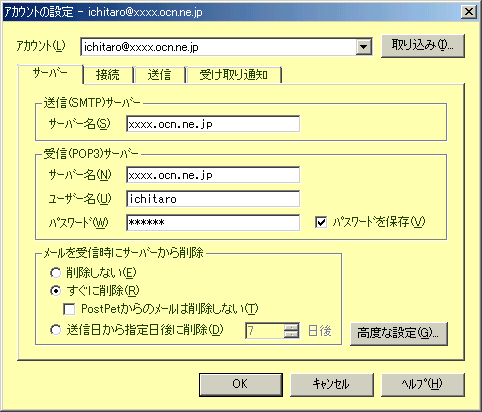
Task: Click the パスワード input field
Action: point(213,223)
